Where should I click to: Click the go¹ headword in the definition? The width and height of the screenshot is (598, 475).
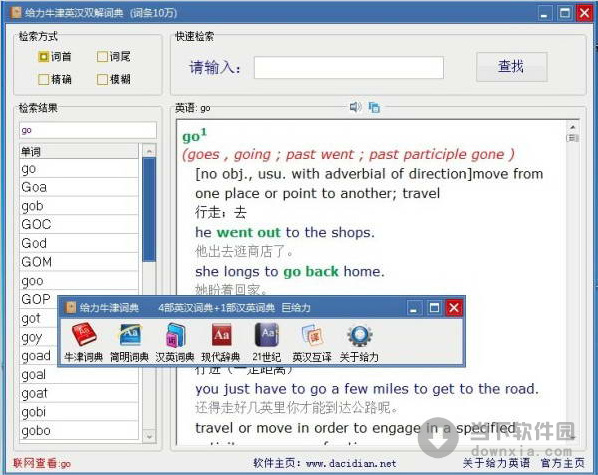[x=194, y=135]
